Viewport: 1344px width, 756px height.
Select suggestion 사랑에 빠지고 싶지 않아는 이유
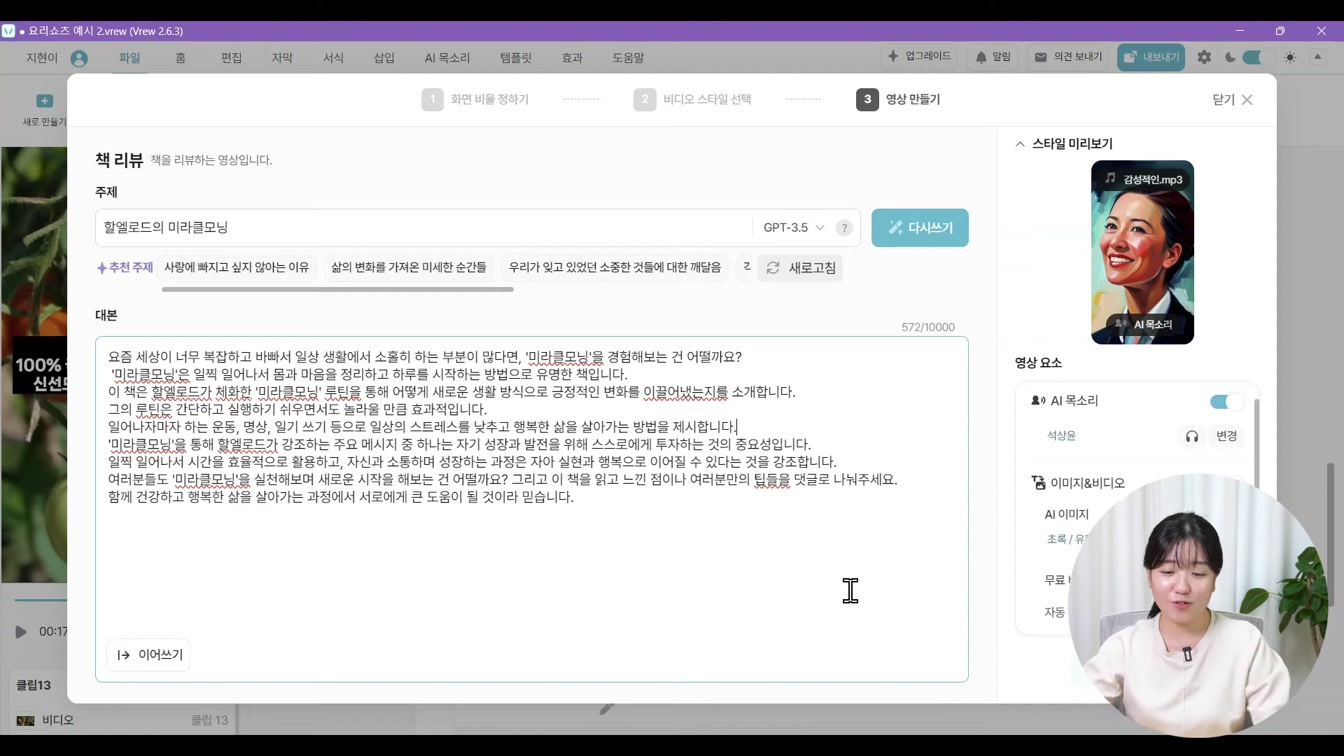click(x=237, y=268)
